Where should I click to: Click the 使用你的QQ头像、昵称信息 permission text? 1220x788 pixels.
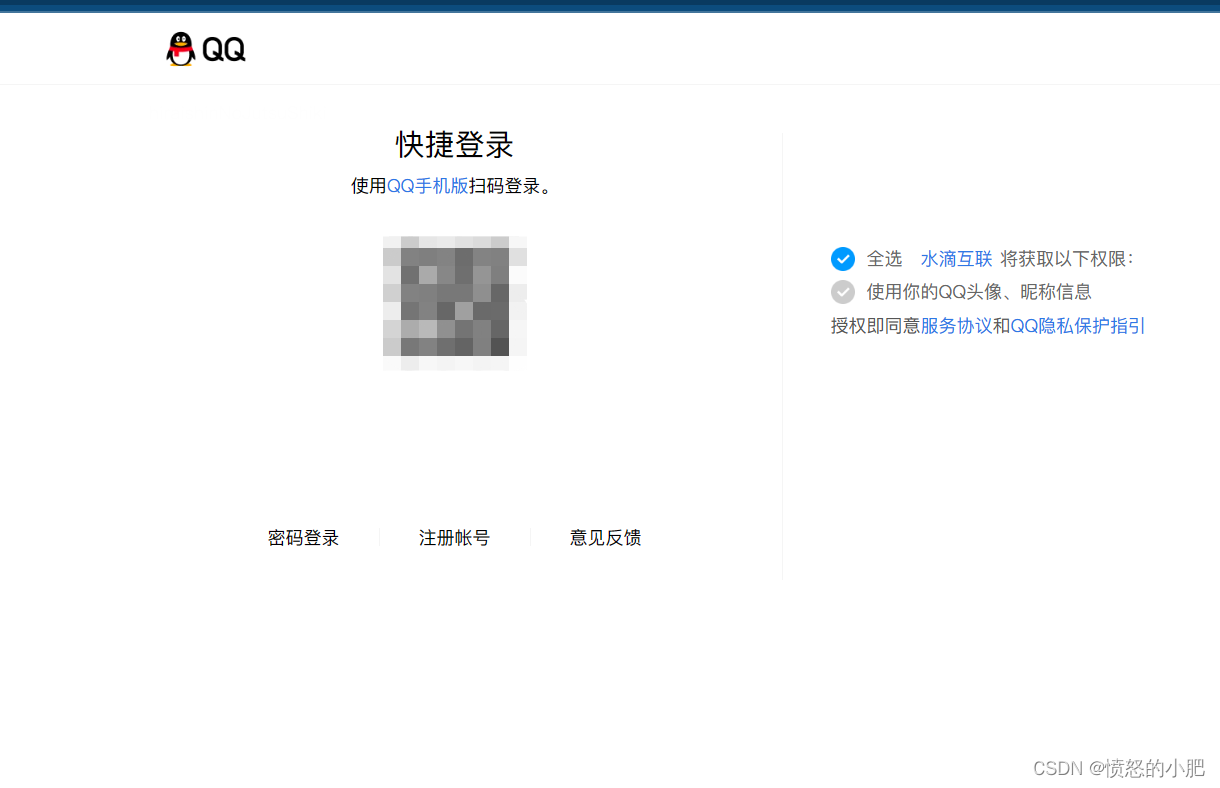point(977,291)
